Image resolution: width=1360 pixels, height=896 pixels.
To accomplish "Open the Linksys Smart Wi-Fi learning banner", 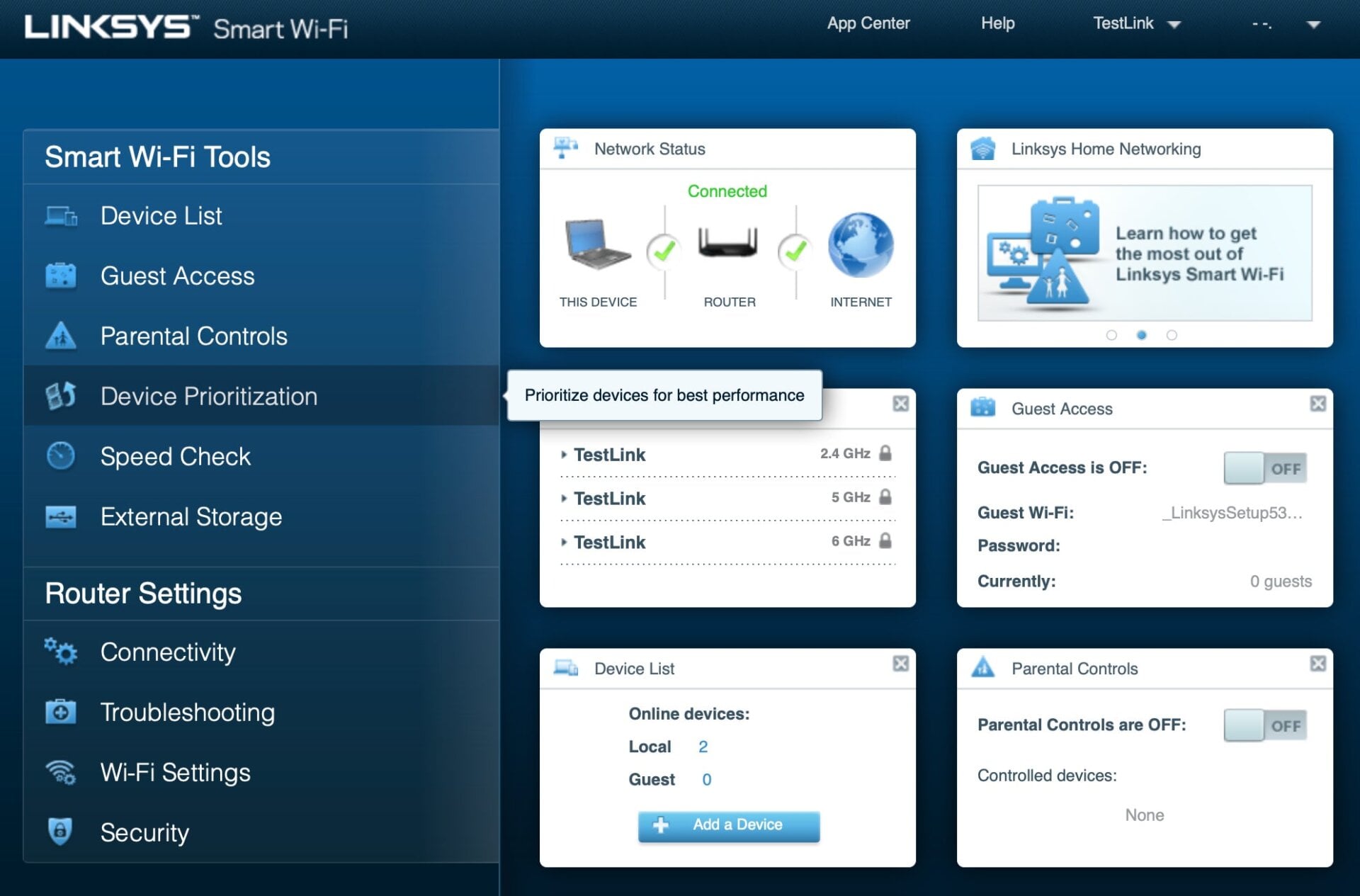I will [1144, 253].
